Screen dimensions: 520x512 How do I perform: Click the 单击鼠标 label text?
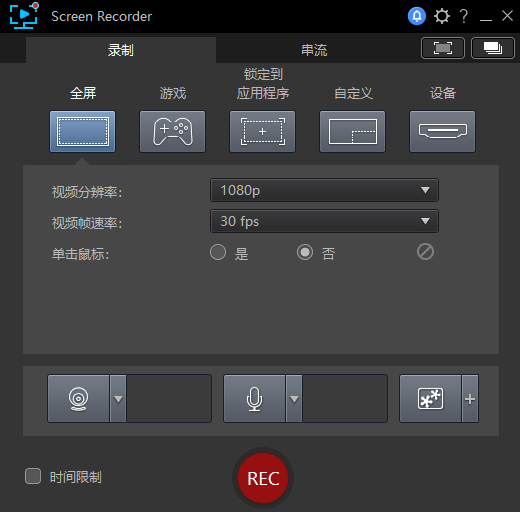(x=80, y=254)
